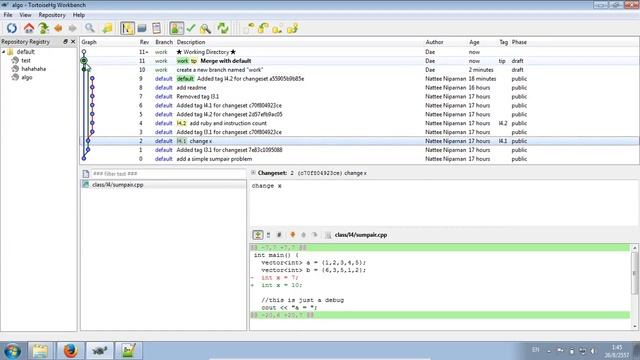Click the orange Back arrow icon
This screenshot has height=360, width=640.
pos(58,28)
